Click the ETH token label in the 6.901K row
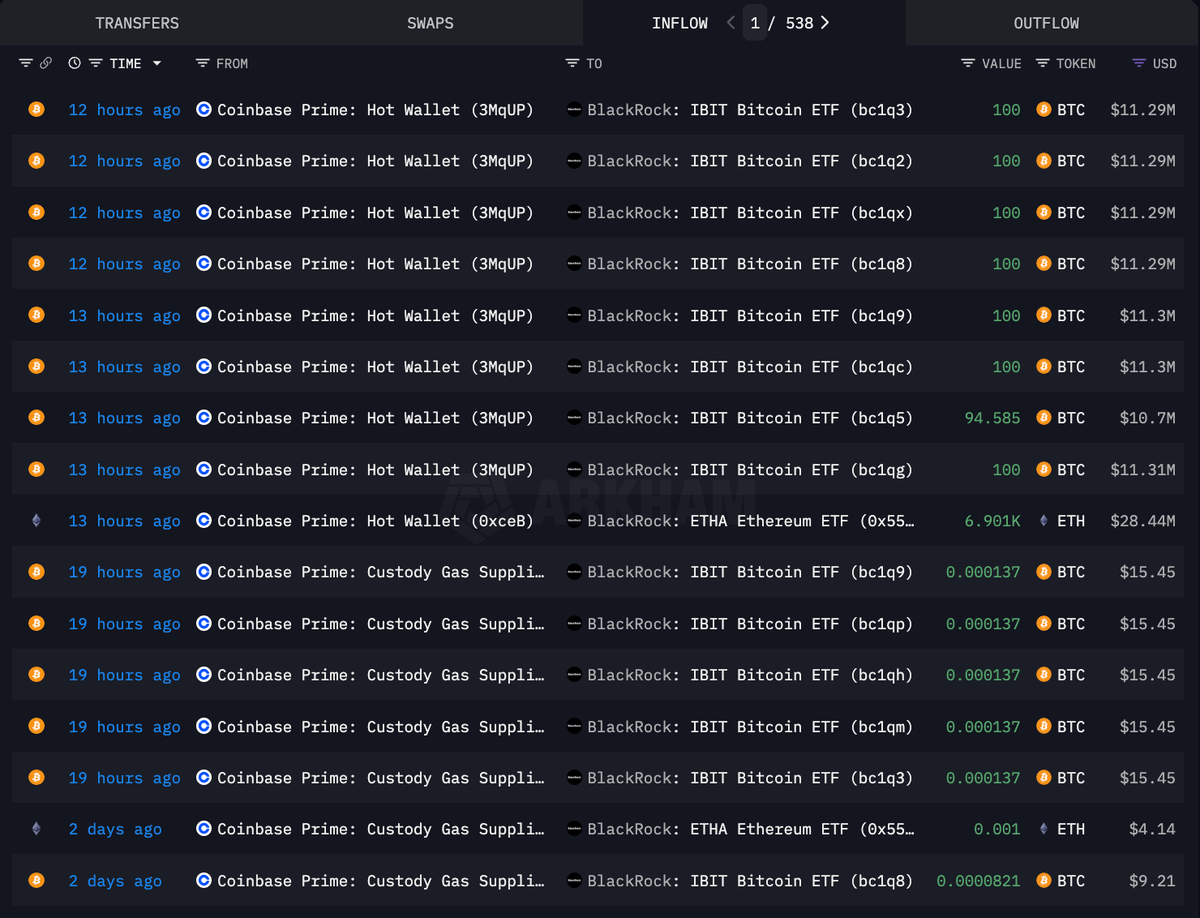 coord(1071,521)
